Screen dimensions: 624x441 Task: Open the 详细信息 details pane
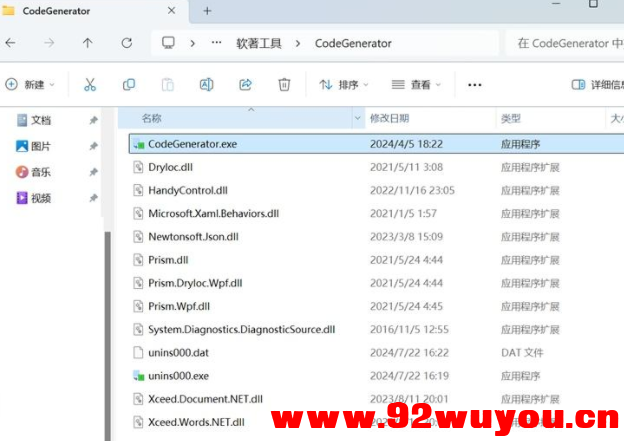point(597,85)
